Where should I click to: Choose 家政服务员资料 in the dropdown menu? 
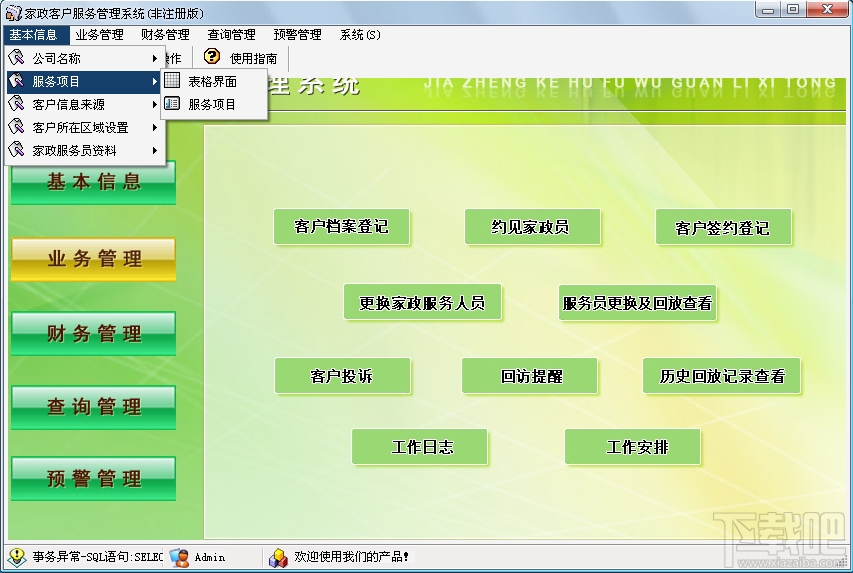[85, 150]
